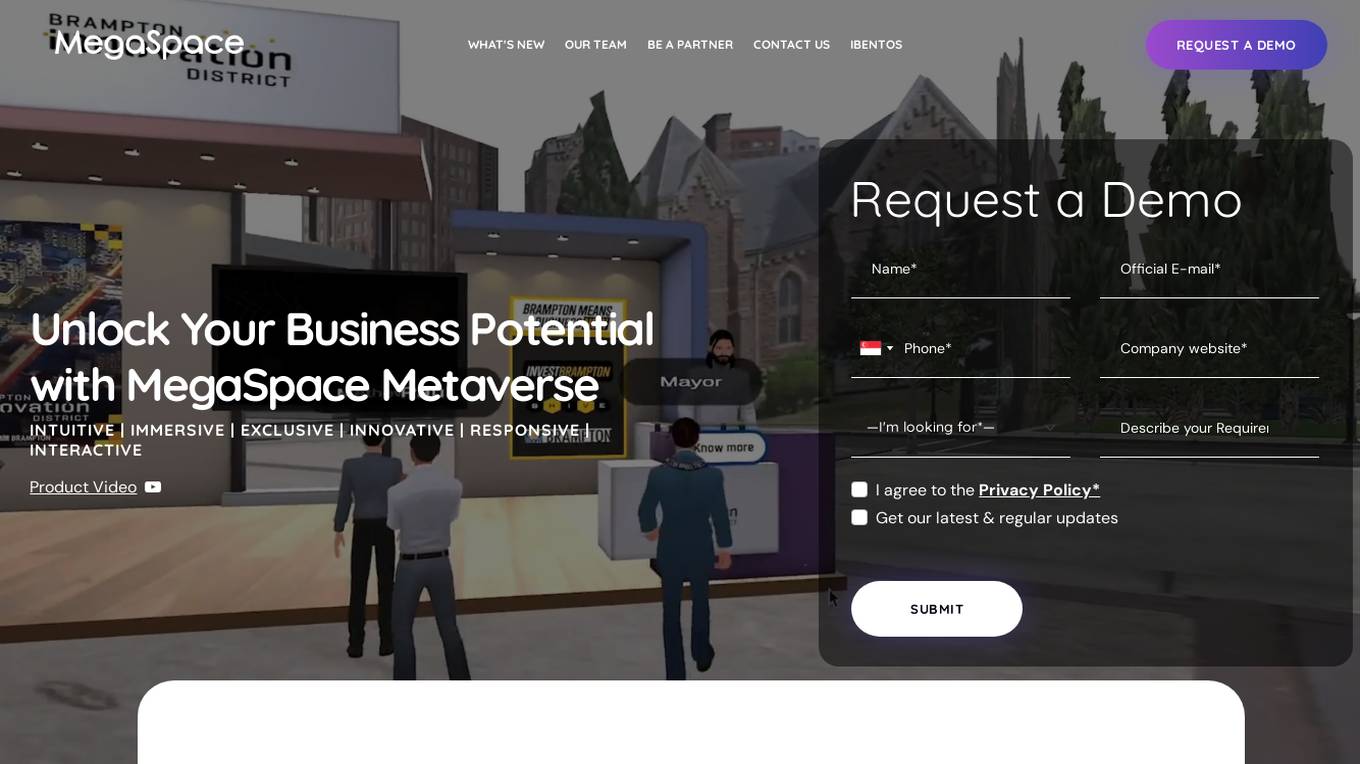Screen dimensions: 1360x764
Task: Open the Product Video link
Action: pos(83,487)
